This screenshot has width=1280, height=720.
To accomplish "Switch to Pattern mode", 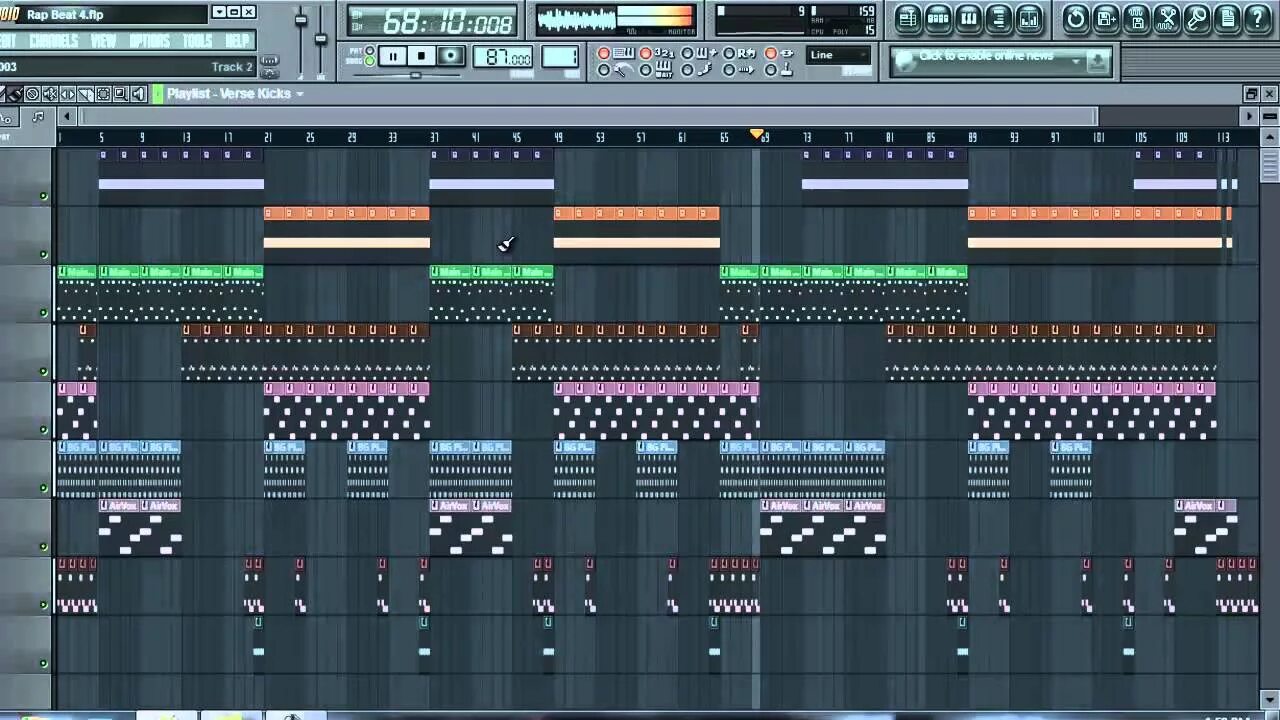I will (x=370, y=50).
